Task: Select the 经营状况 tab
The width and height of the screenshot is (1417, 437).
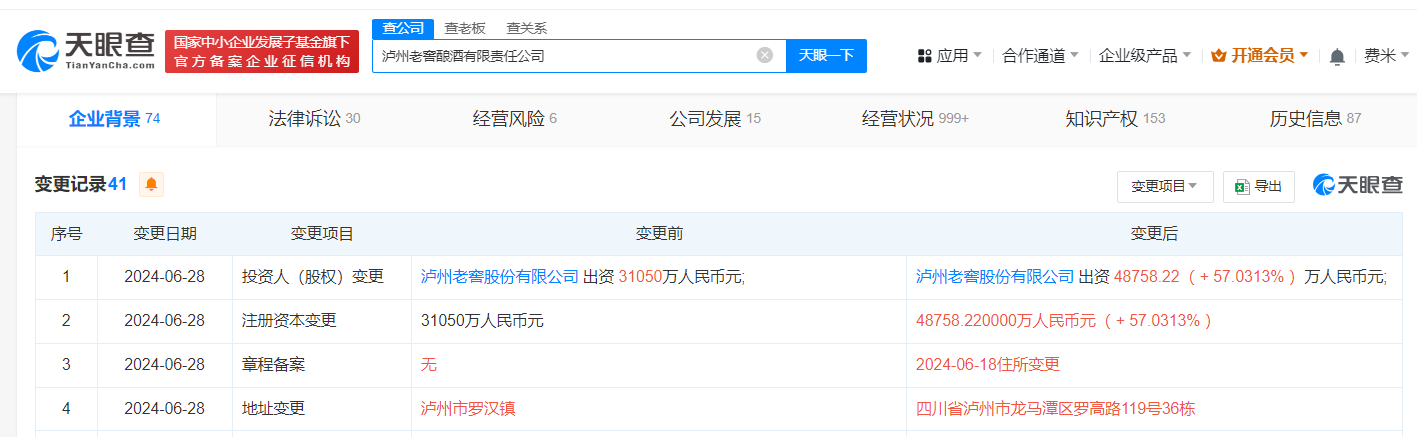Action: pos(915,119)
